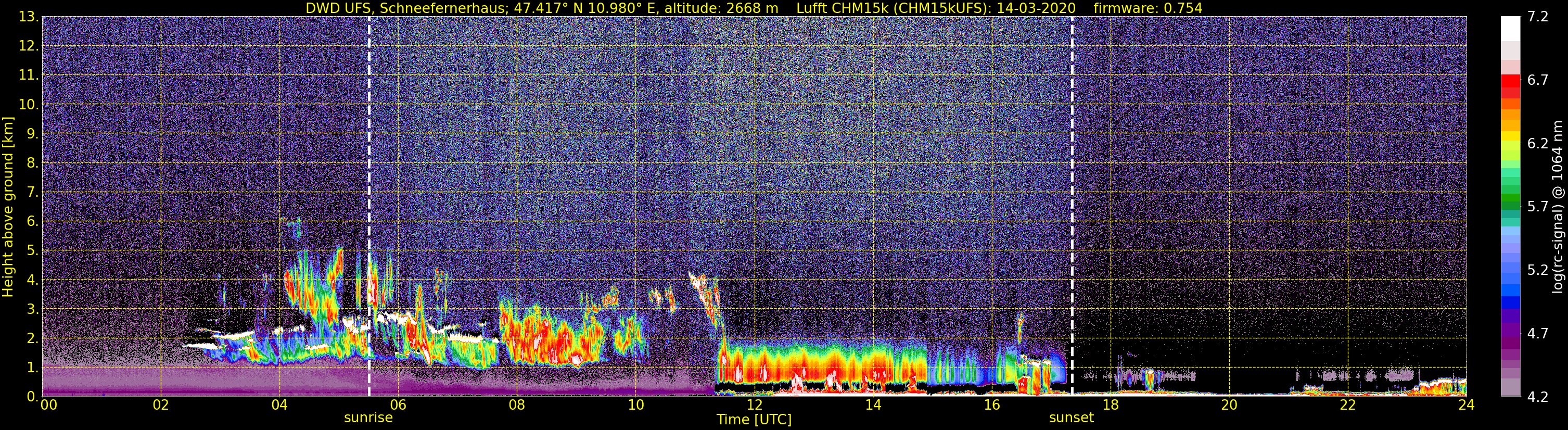1568x430 pixels.
Task: Click the x-axis tick label '10'
Action: (x=635, y=406)
